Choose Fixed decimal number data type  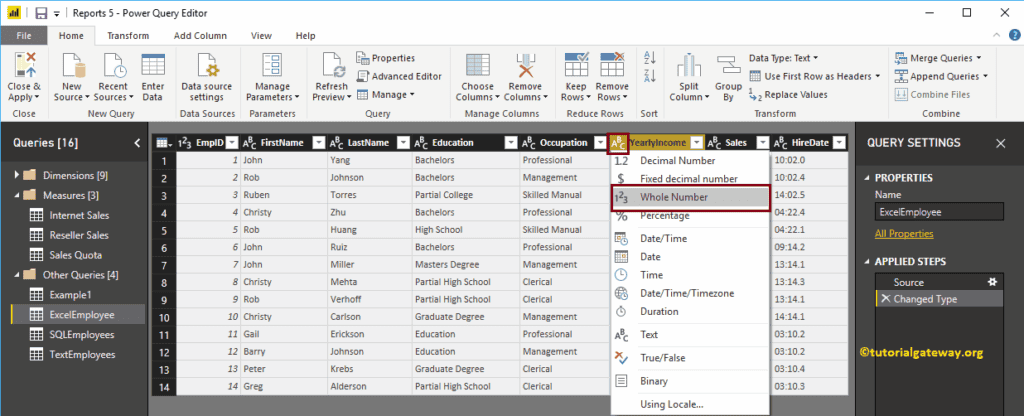click(691, 179)
